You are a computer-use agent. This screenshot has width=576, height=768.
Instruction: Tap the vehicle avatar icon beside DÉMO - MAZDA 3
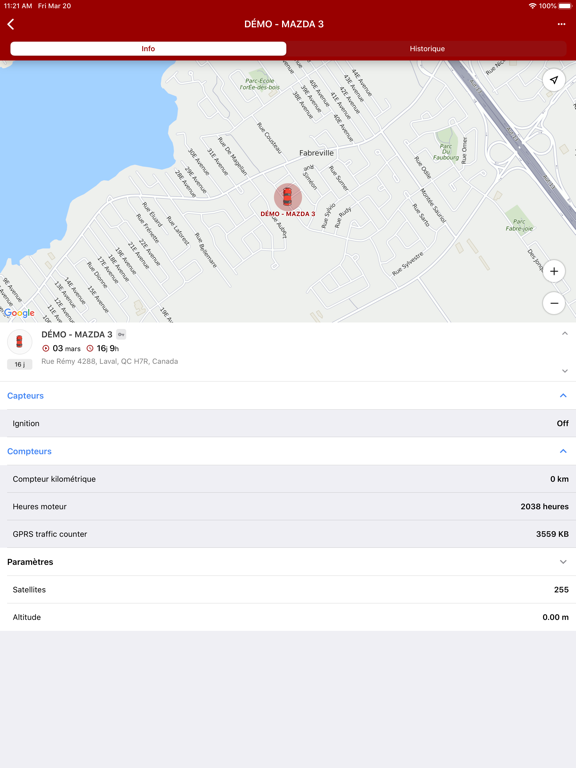pyautogui.click(x=20, y=341)
